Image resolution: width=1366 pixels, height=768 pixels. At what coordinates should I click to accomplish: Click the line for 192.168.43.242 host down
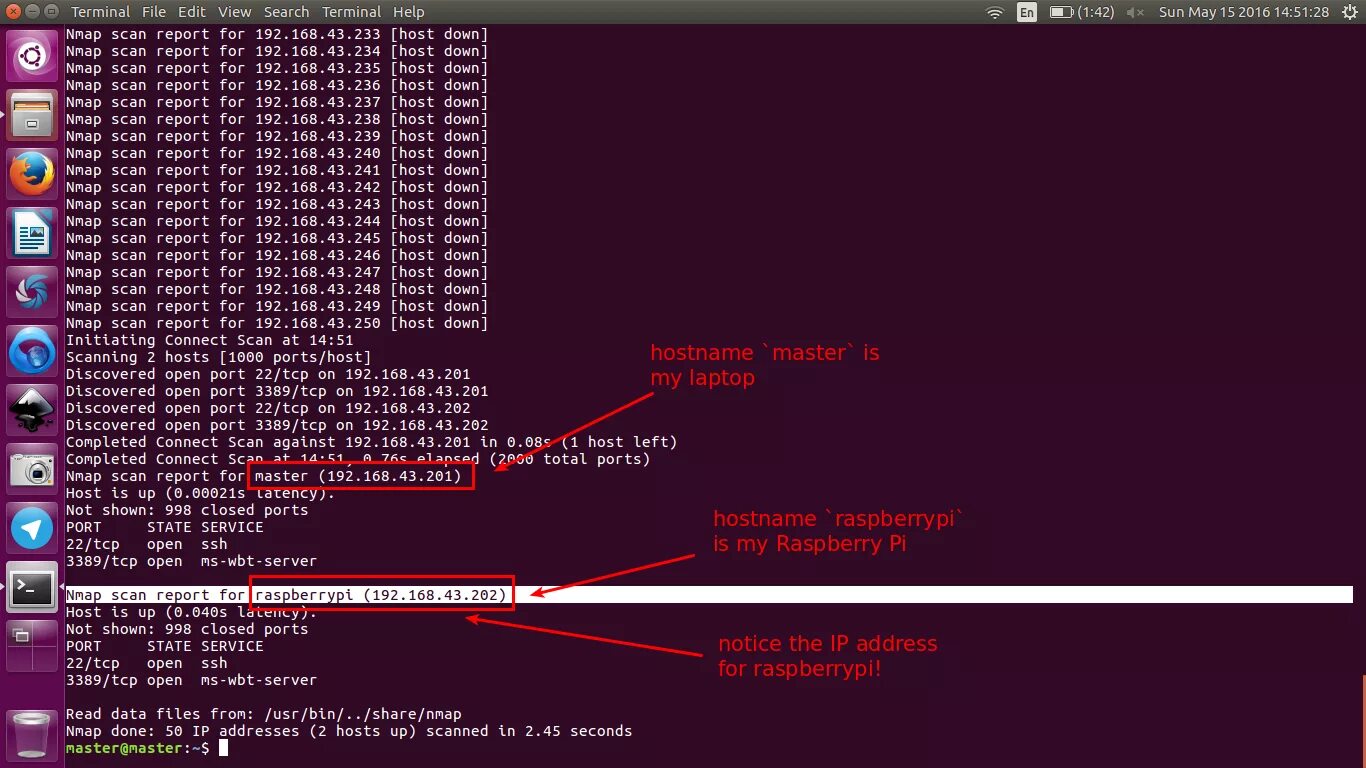pyautogui.click(x=277, y=187)
